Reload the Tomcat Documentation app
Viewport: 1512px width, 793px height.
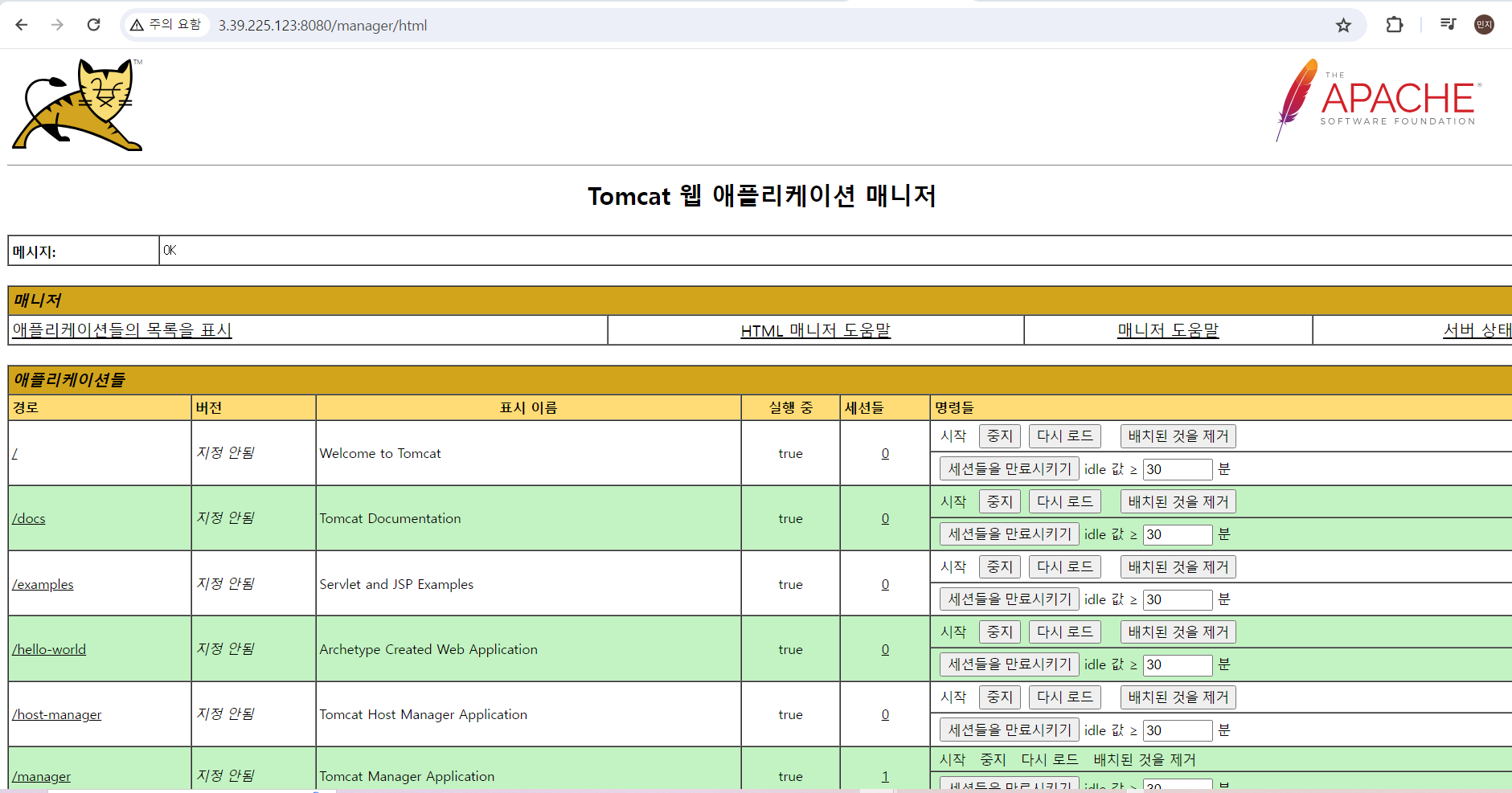(1065, 502)
